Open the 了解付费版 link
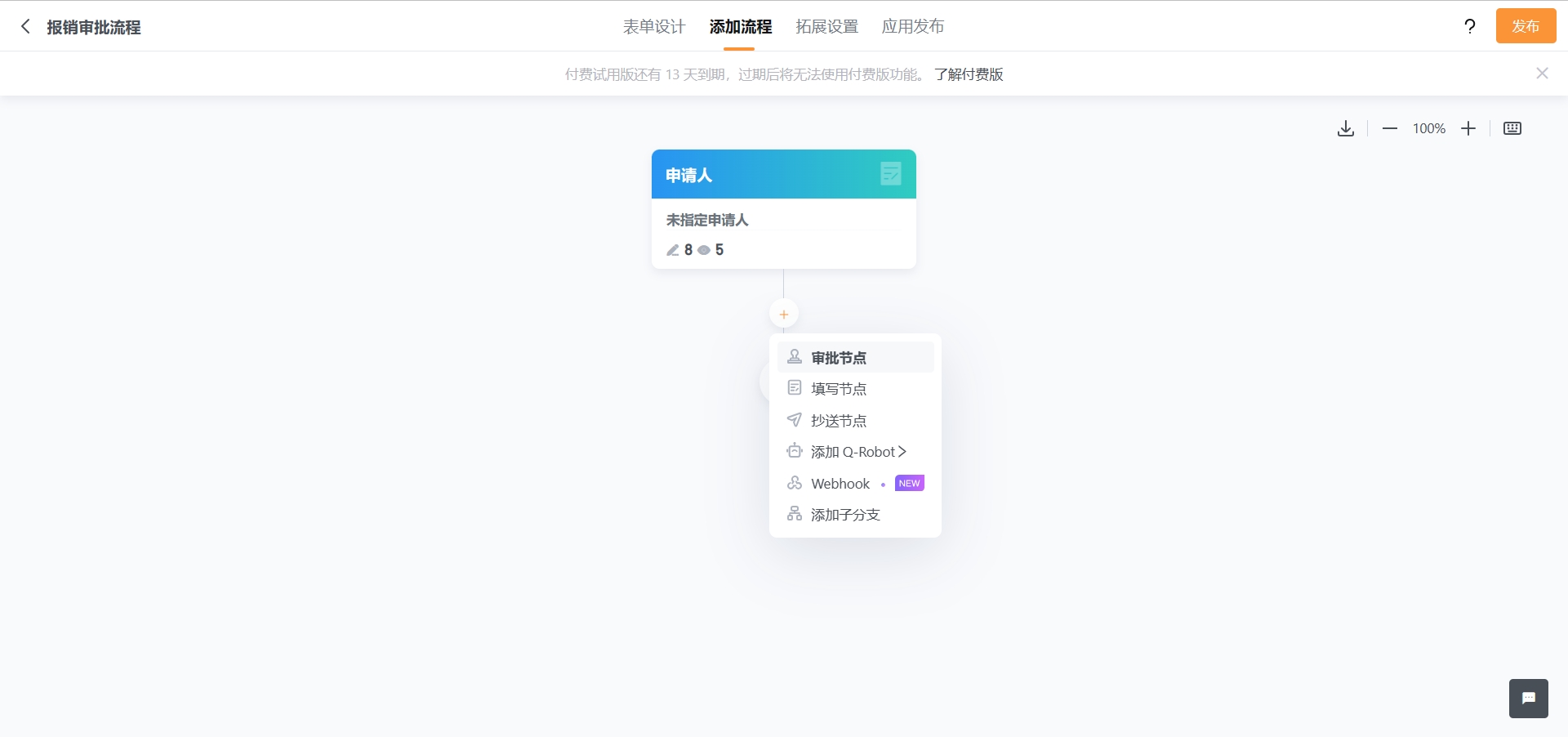 tap(969, 74)
